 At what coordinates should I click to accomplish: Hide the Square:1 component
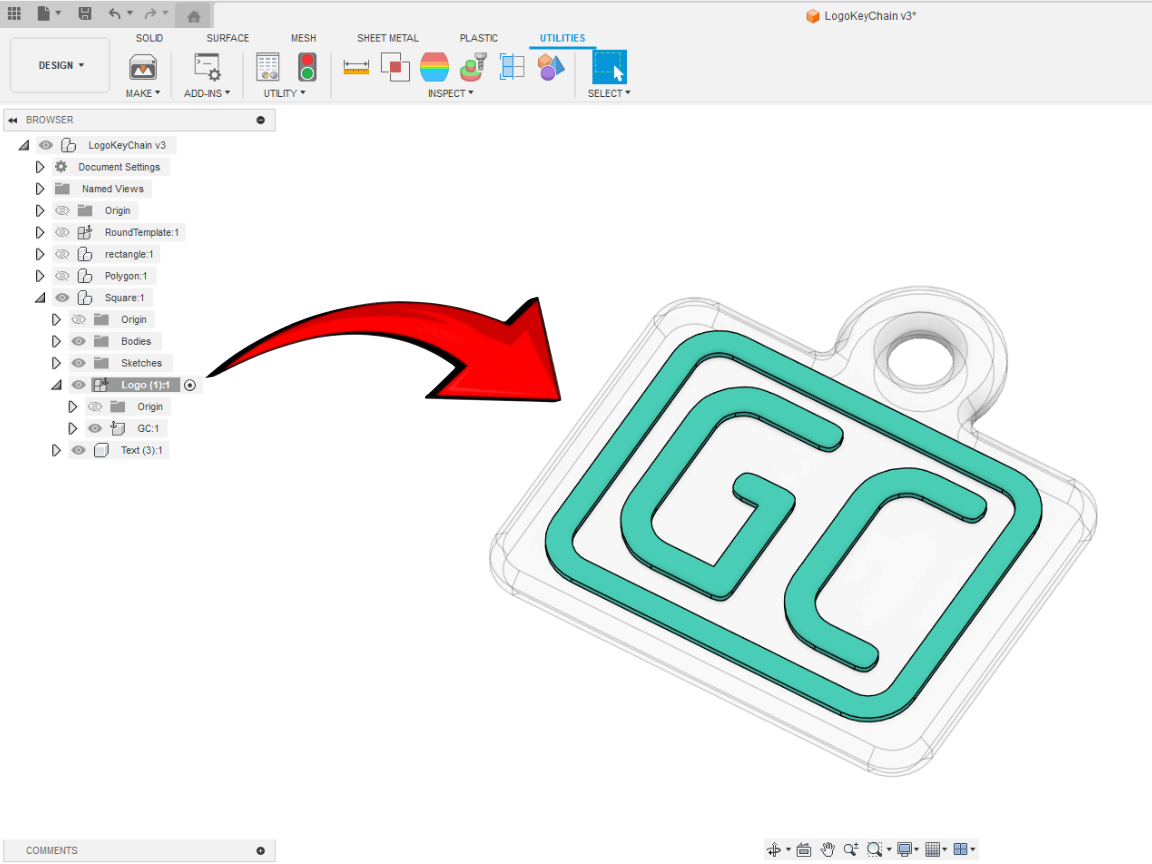tap(62, 297)
